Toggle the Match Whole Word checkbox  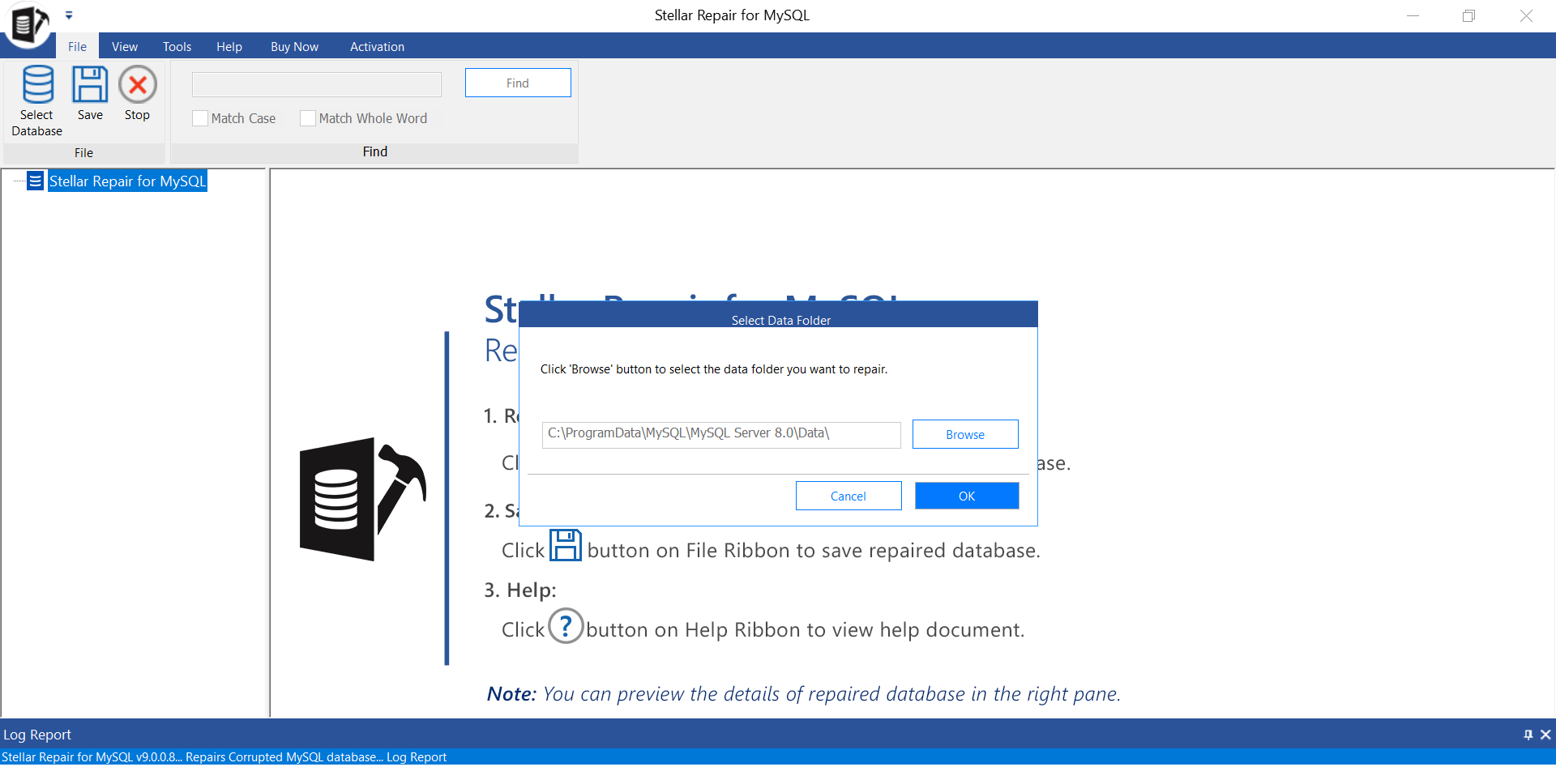pos(308,118)
